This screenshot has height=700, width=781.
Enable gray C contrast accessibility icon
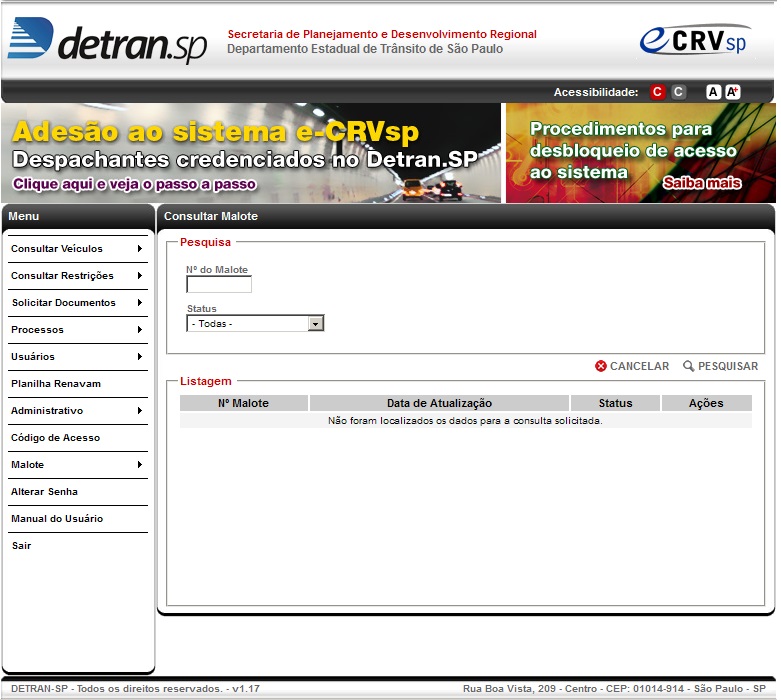coord(678,92)
